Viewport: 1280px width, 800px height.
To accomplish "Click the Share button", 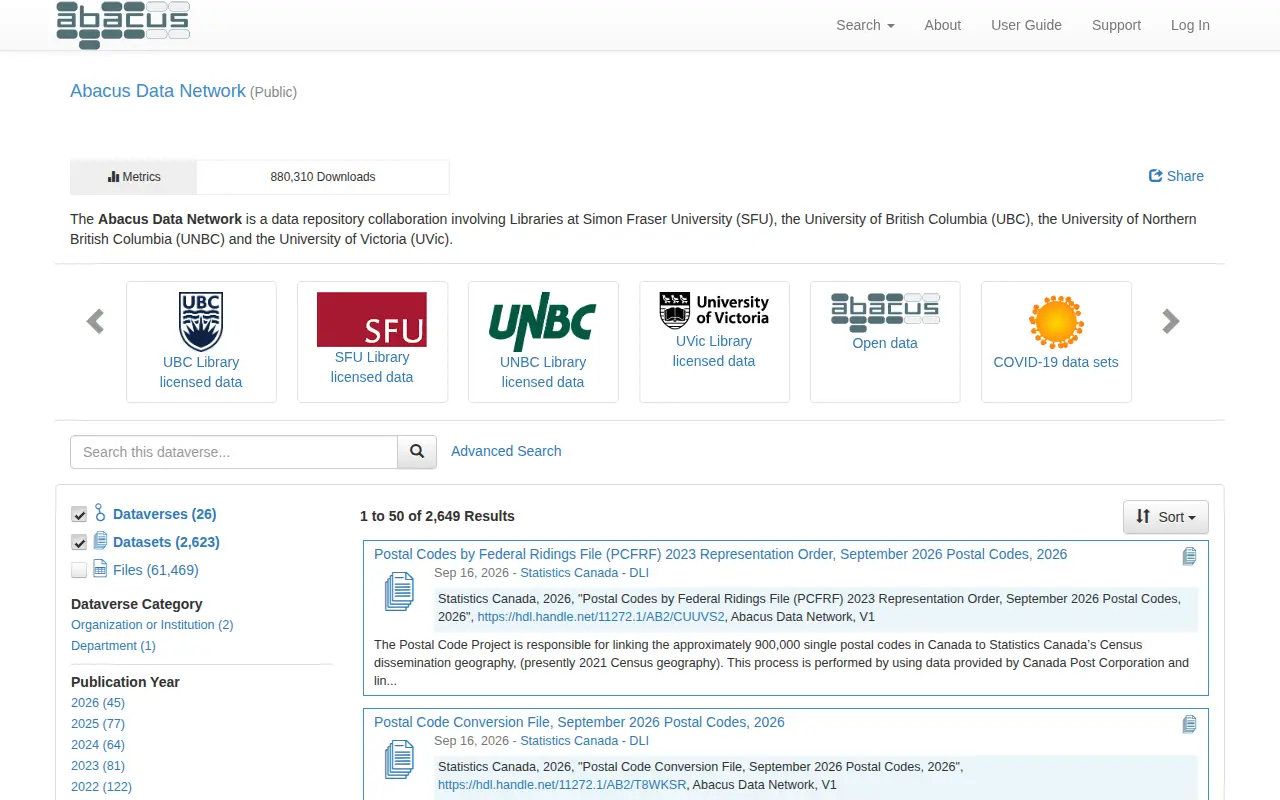I will [1176, 176].
